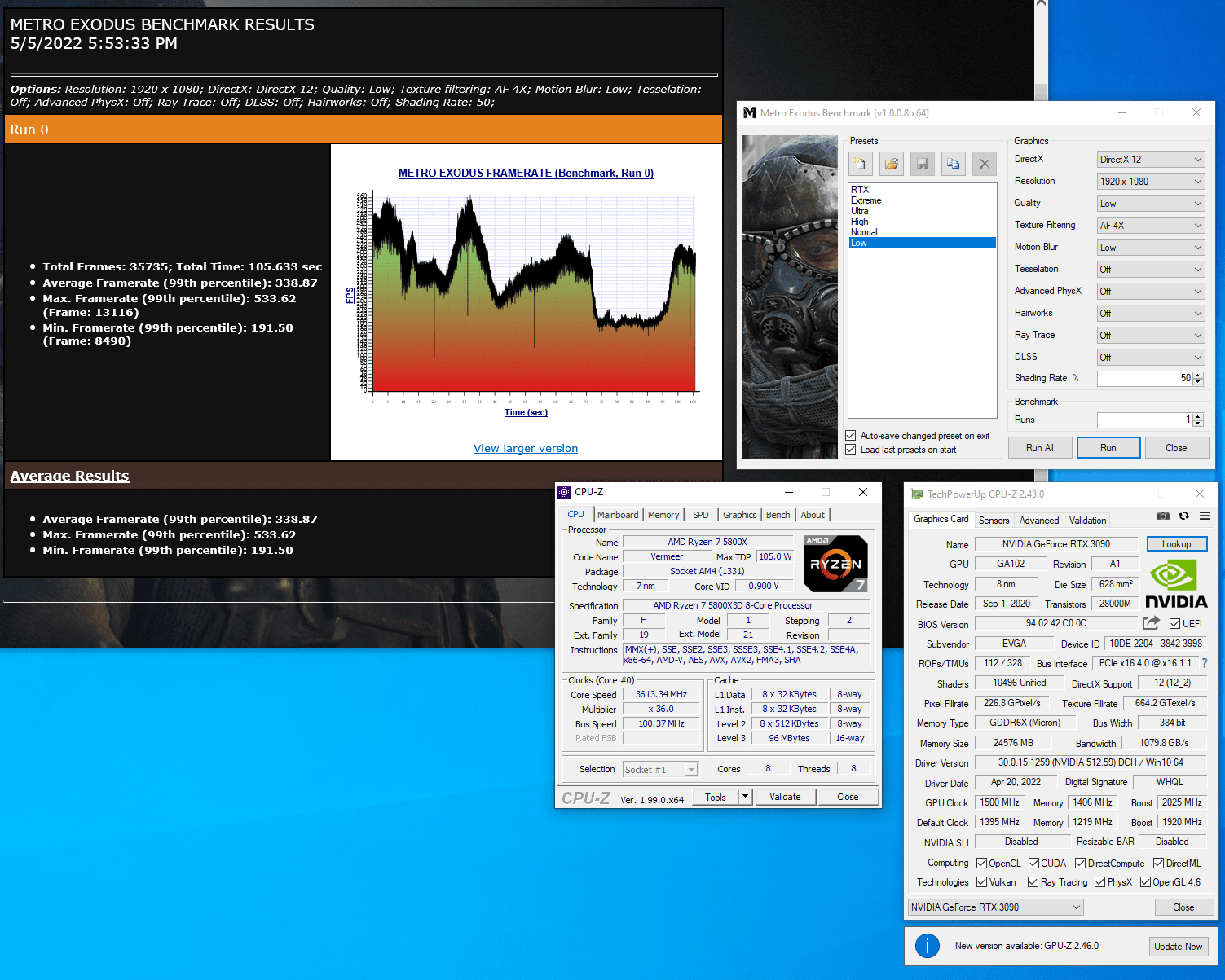Viewport: 1225px width, 980px height.
Task: Click the Save preset floppy icon
Action: pos(923,164)
